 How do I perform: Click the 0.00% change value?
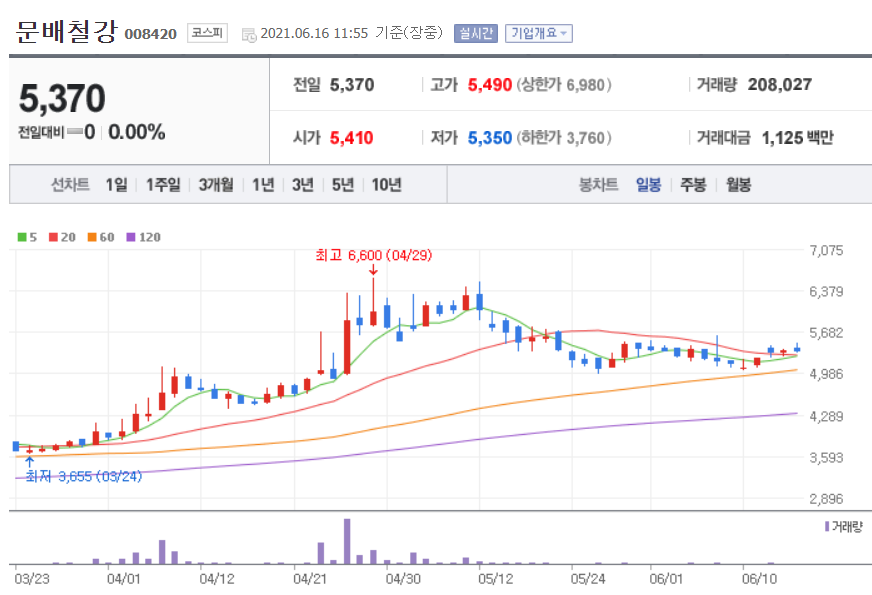(137, 132)
